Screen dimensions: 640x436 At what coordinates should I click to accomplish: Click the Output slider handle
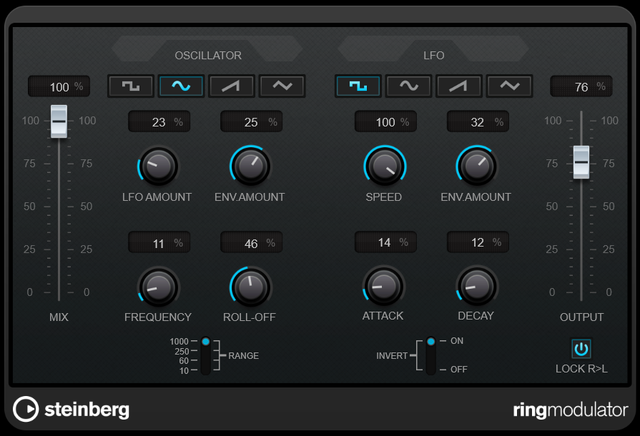(581, 162)
